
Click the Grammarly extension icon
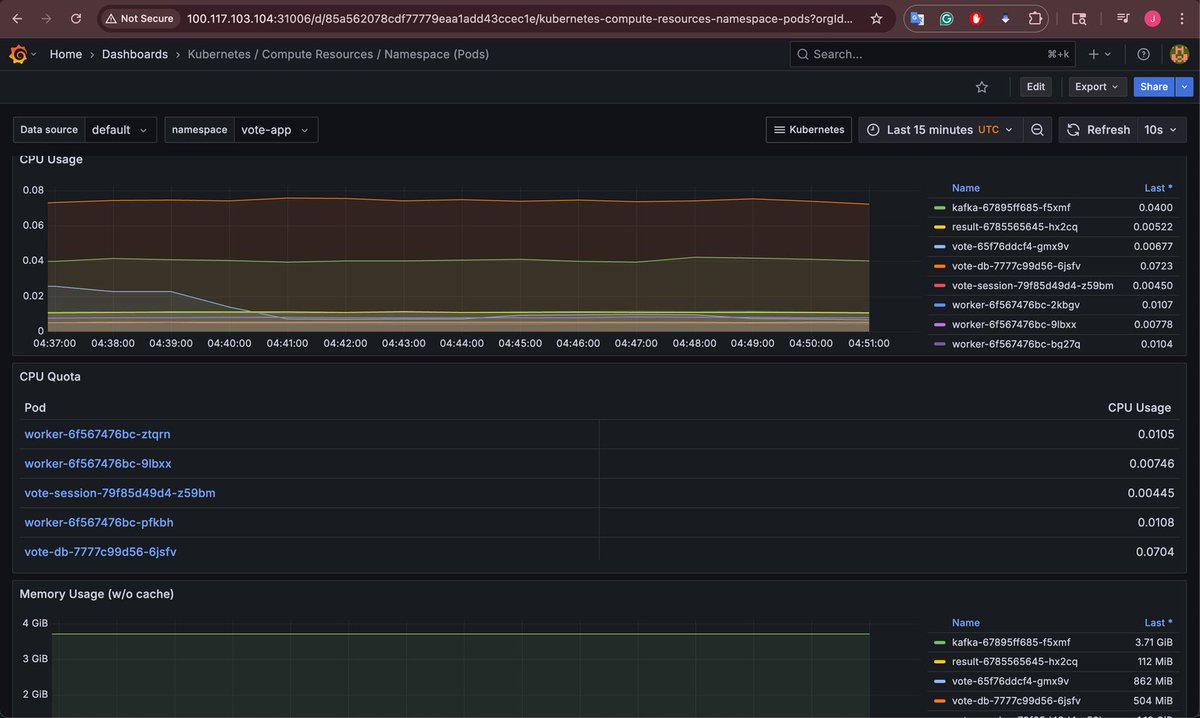tap(945, 17)
